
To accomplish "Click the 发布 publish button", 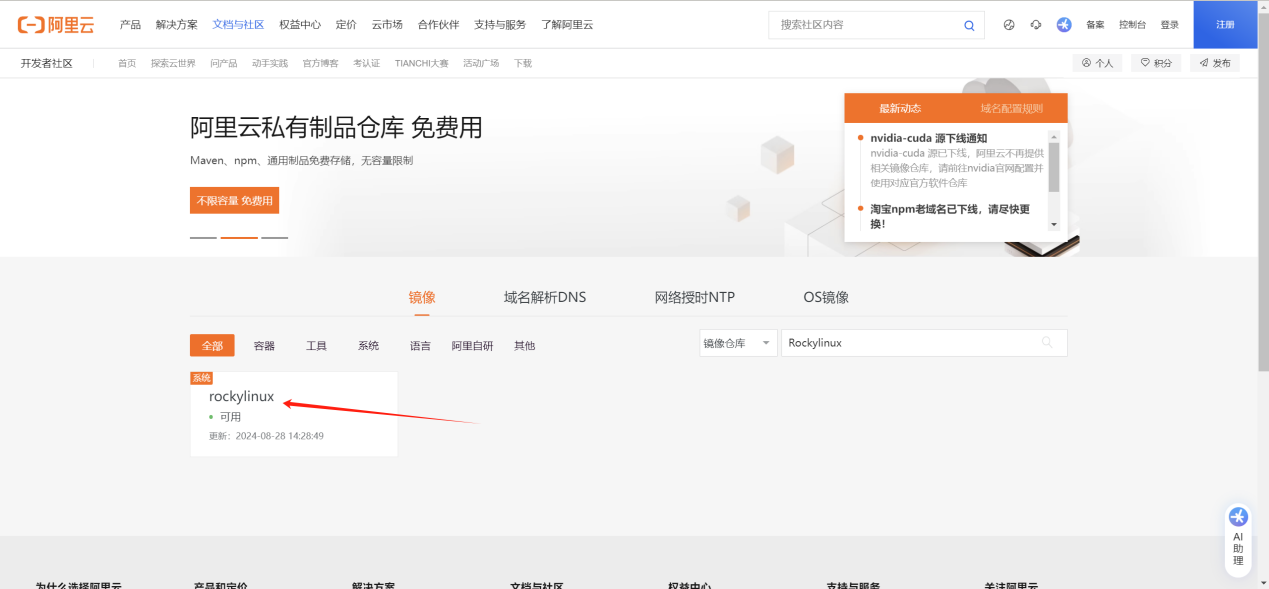I will [x=1215, y=63].
